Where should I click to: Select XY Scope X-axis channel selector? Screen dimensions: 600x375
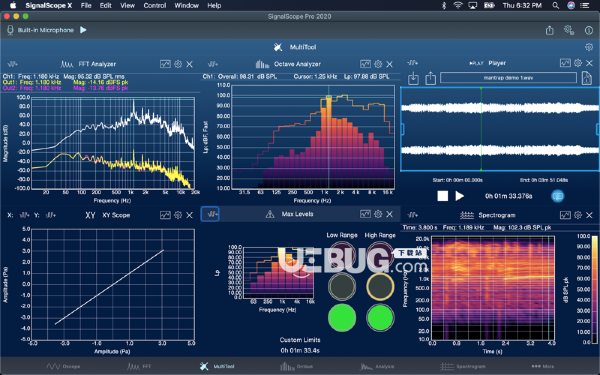click(24, 215)
